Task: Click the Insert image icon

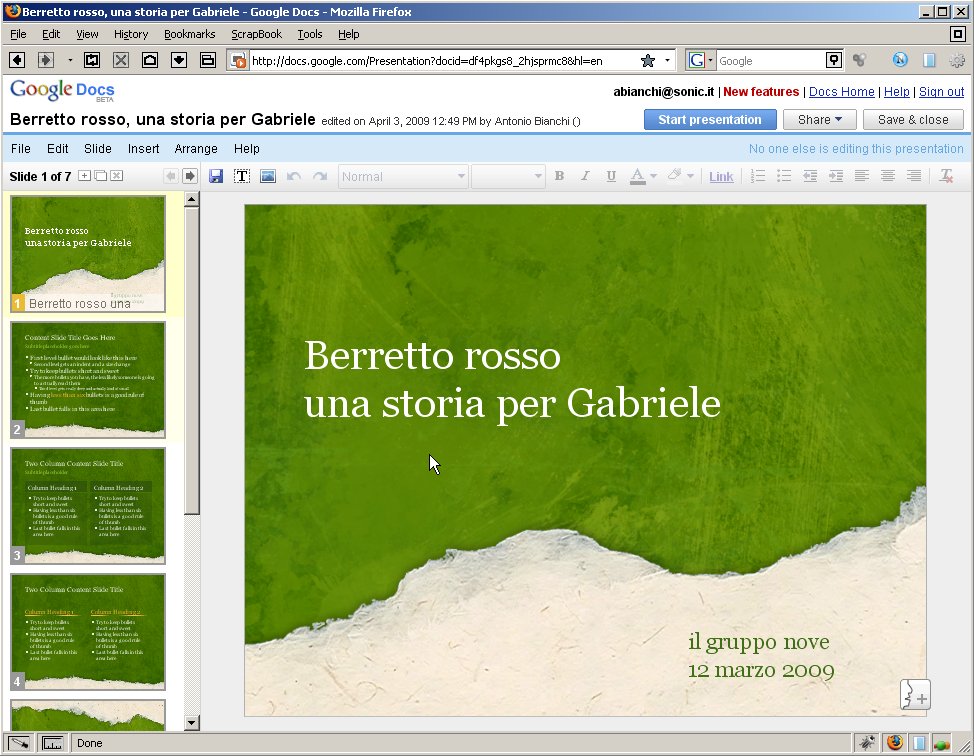Action: pyautogui.click(x=267, y=176)
